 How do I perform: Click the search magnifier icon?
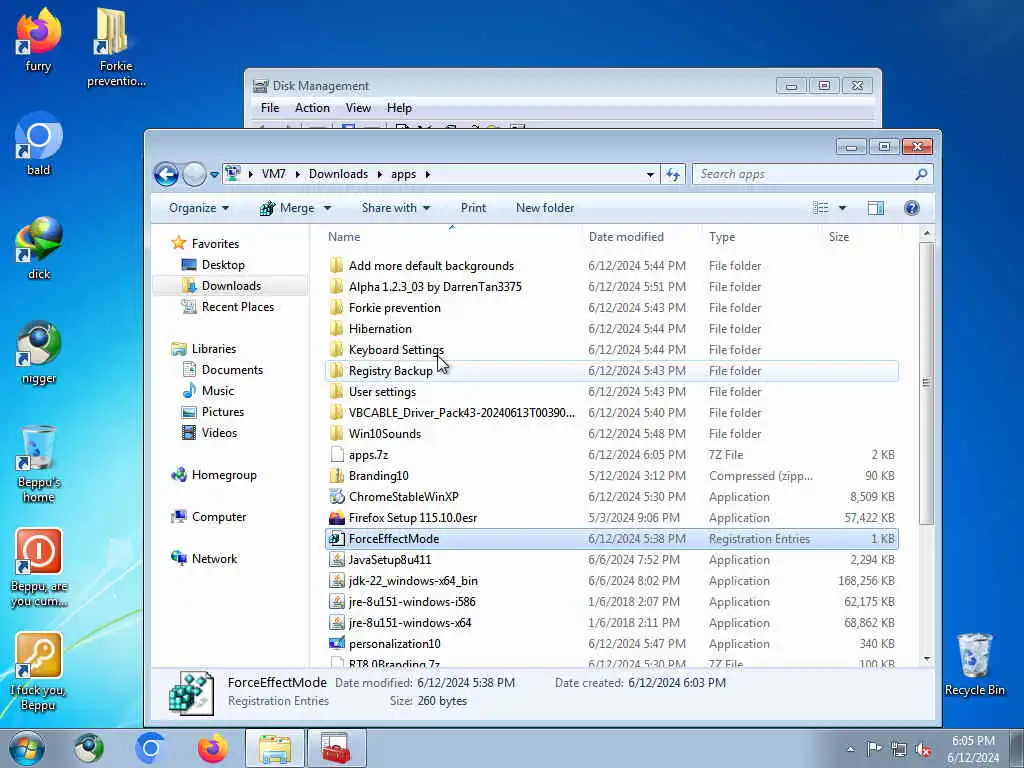[921, 174]
